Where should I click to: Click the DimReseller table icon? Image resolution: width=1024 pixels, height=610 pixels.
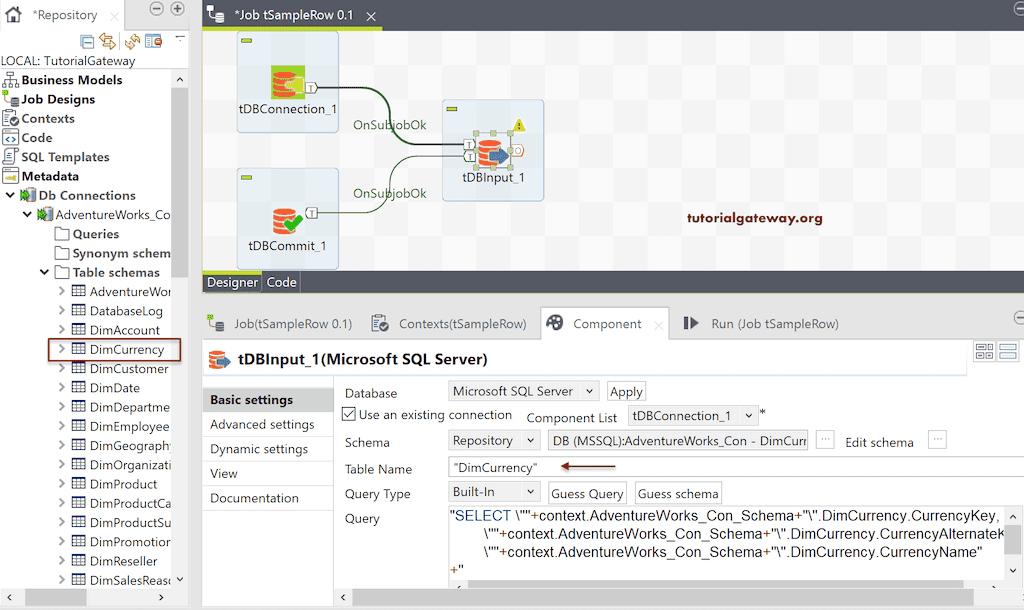pos(78,560)
